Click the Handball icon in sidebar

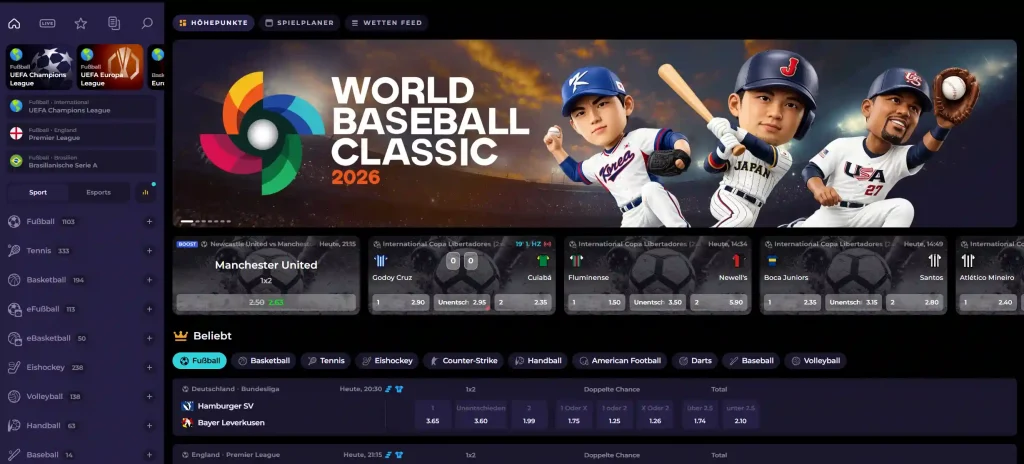[x=14, y=425]
